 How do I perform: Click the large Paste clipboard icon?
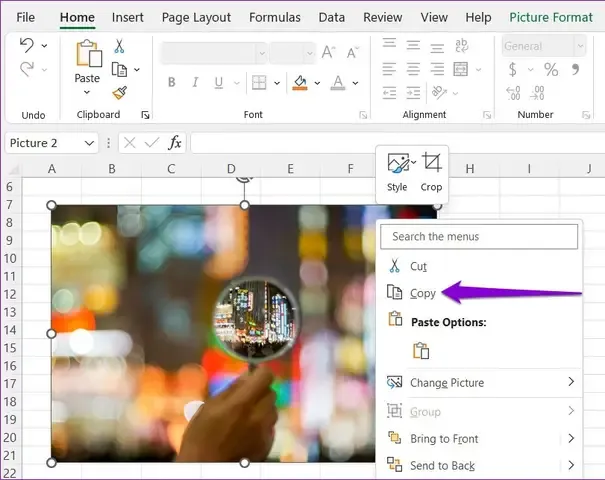[88, 53]
